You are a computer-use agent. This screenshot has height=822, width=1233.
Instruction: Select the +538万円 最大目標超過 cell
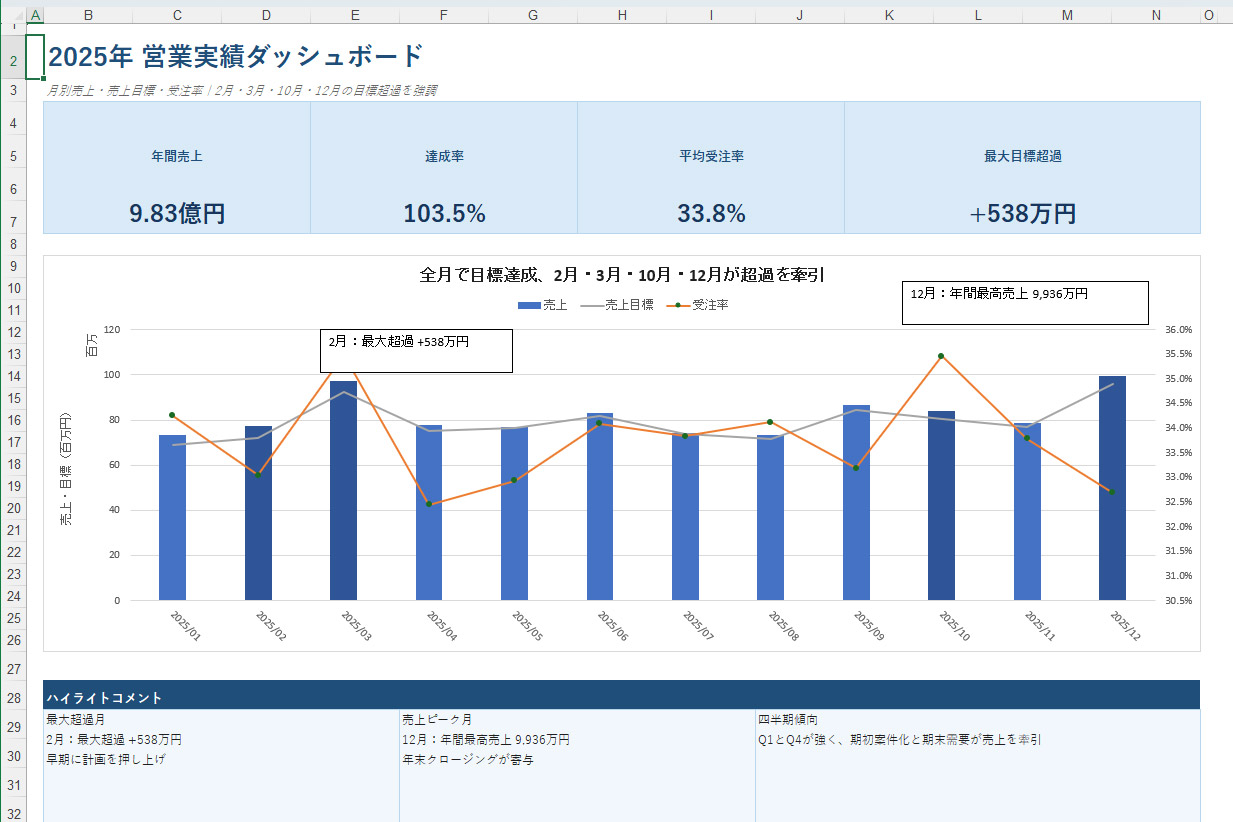[1022, 213]
